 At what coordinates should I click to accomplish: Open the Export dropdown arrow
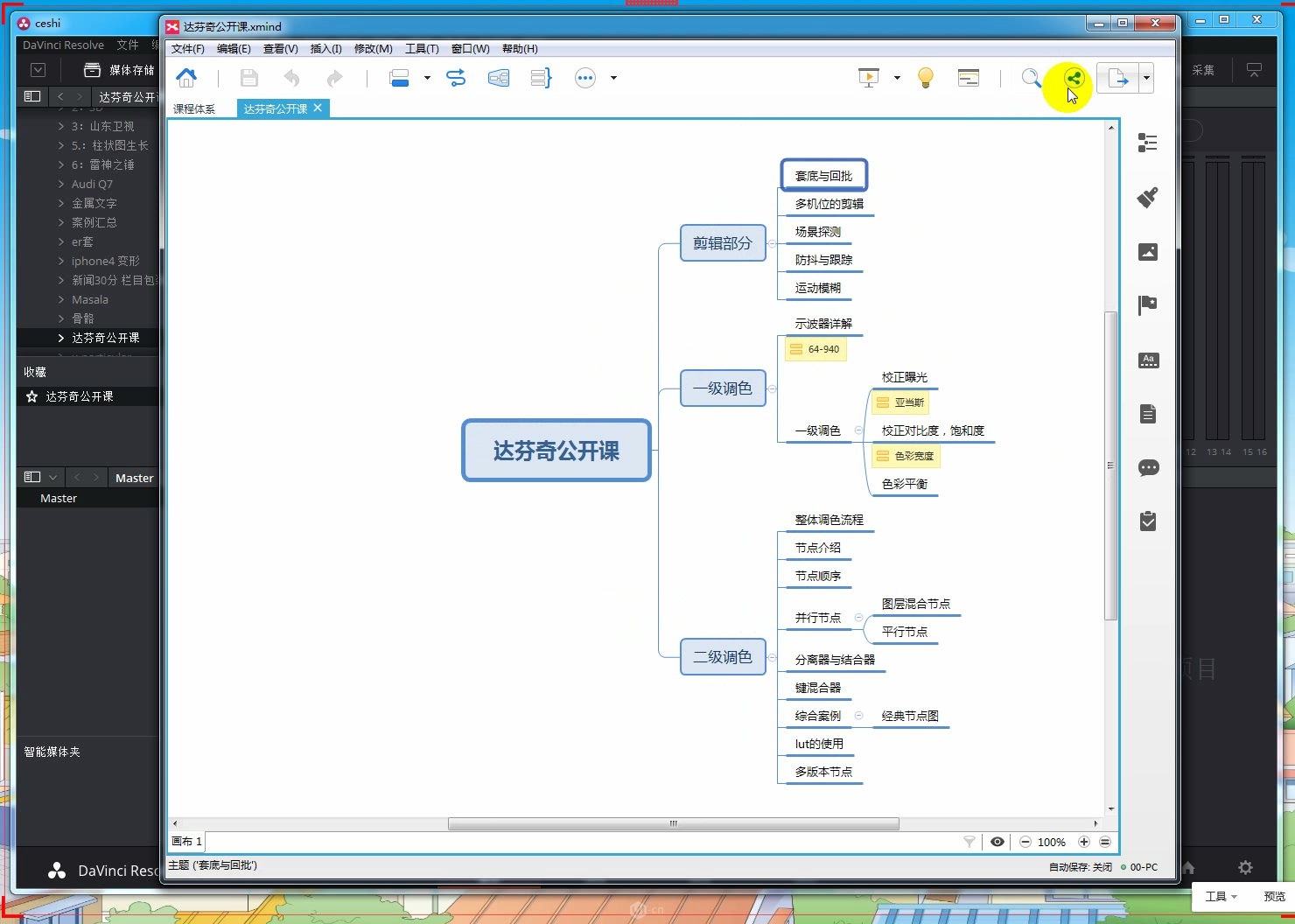point(1146,78)
